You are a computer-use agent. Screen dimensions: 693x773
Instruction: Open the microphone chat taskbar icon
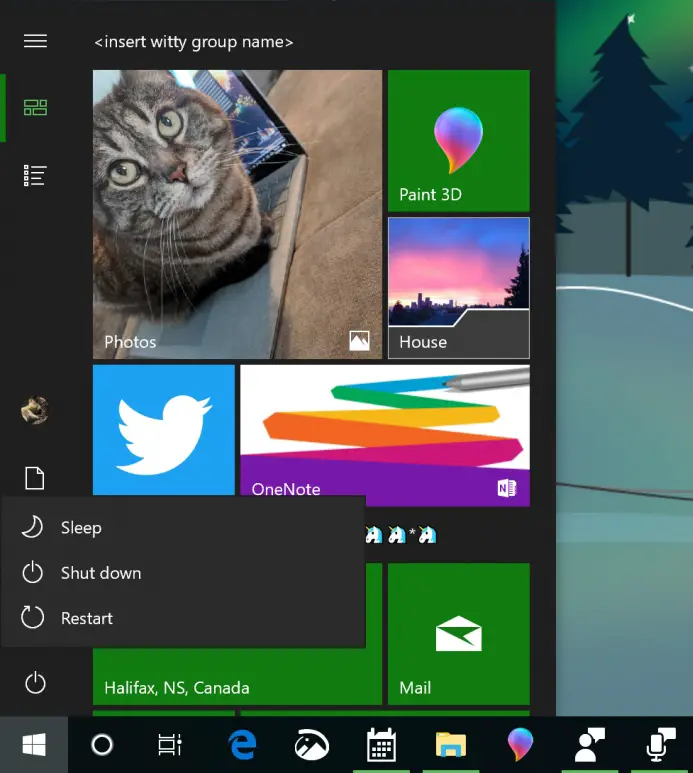coord(660,744)
